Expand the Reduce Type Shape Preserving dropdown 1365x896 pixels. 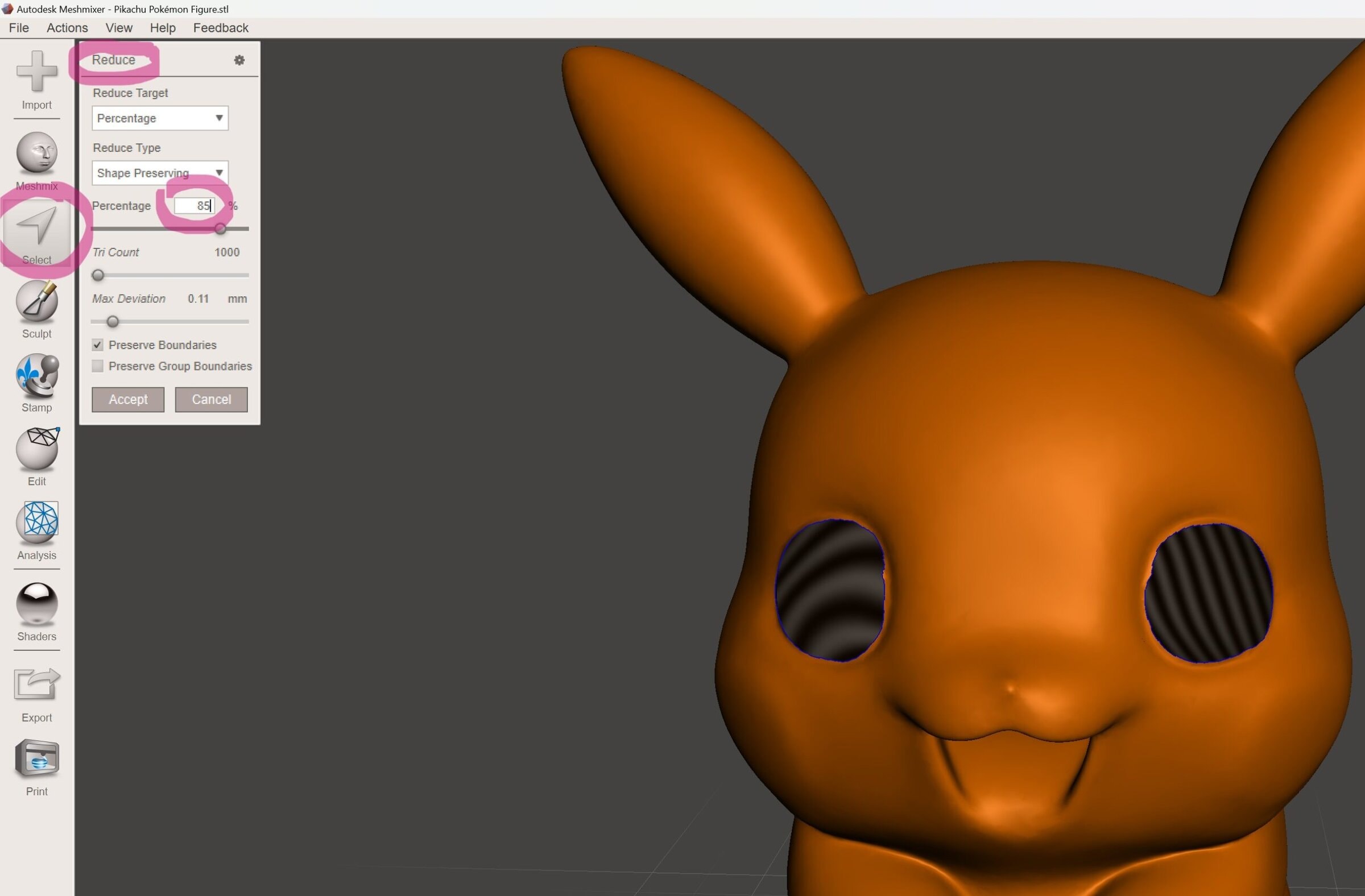pos(160,173)
